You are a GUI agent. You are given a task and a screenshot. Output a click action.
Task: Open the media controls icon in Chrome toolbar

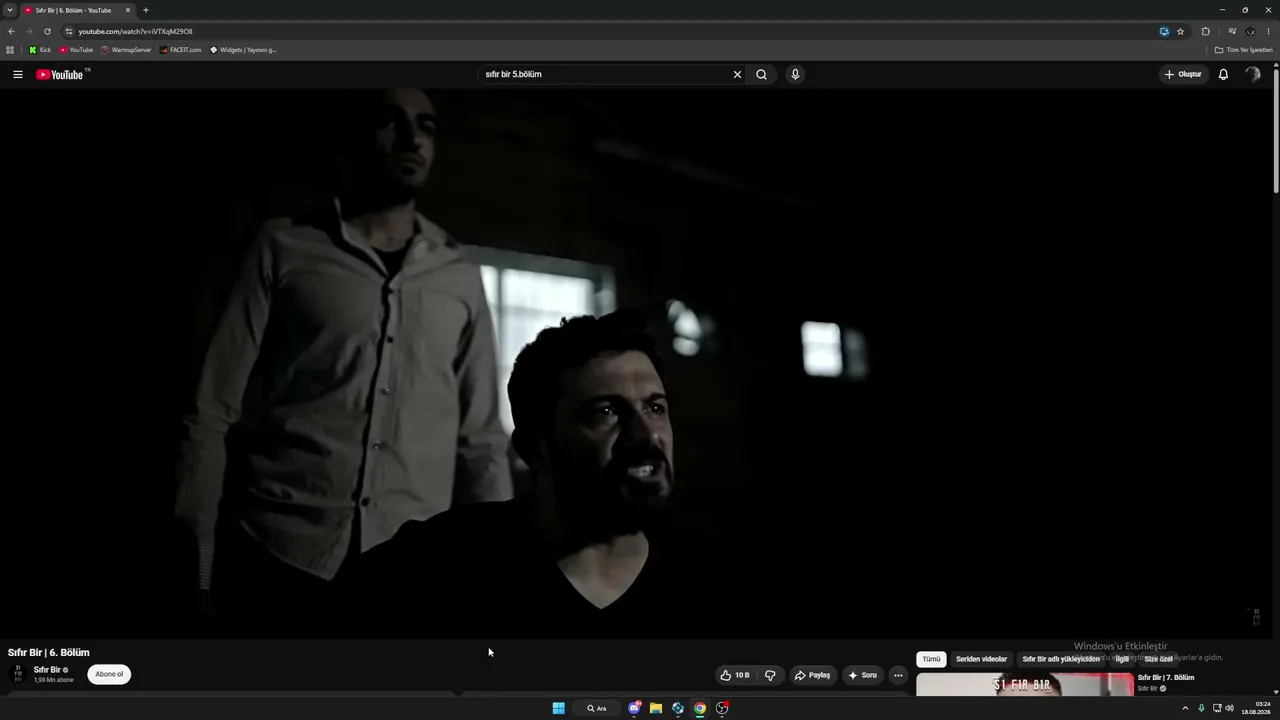tap(1232, 31)
